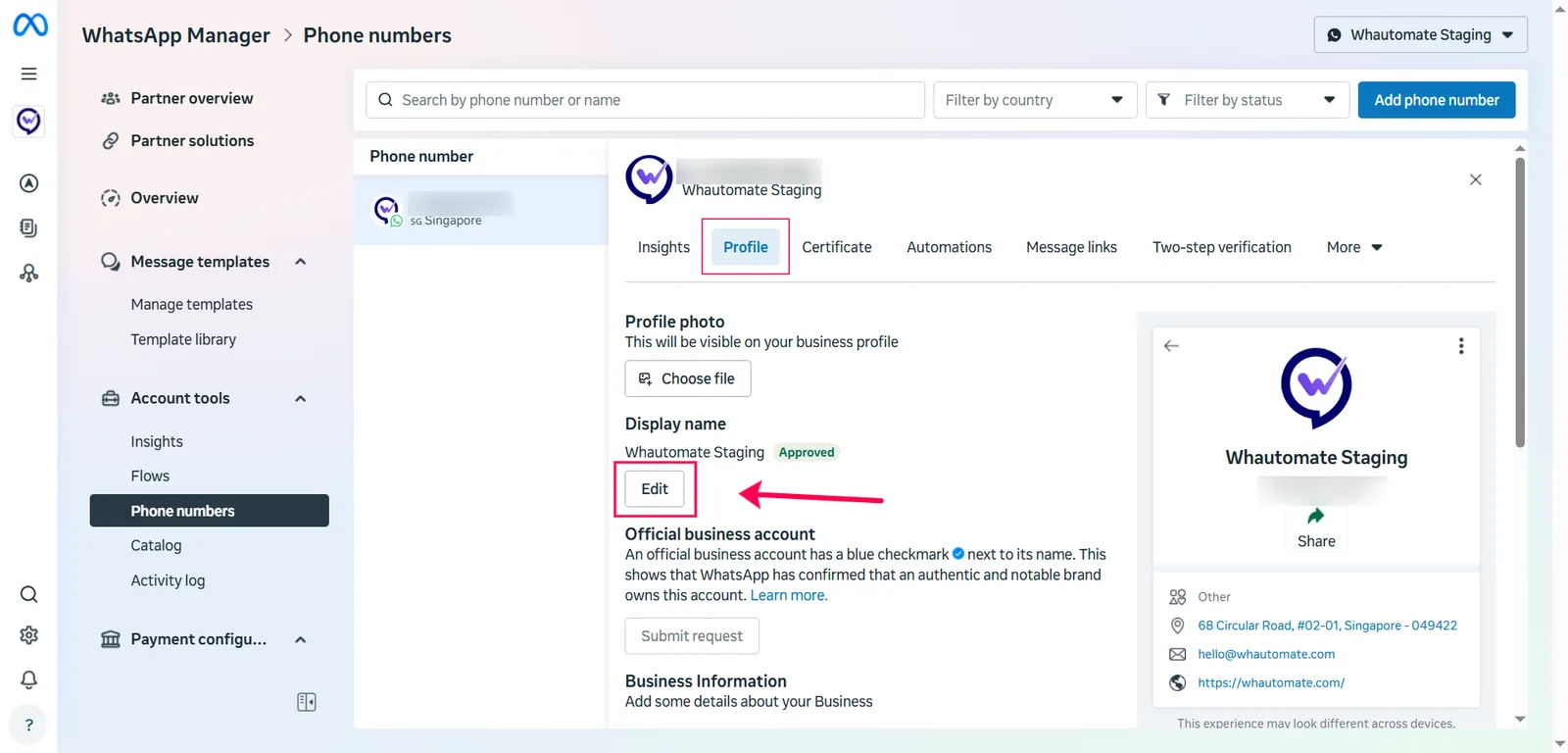Collapse the Payment configuration section
This screenshot has width=1568, height=753.
[301, 639]
